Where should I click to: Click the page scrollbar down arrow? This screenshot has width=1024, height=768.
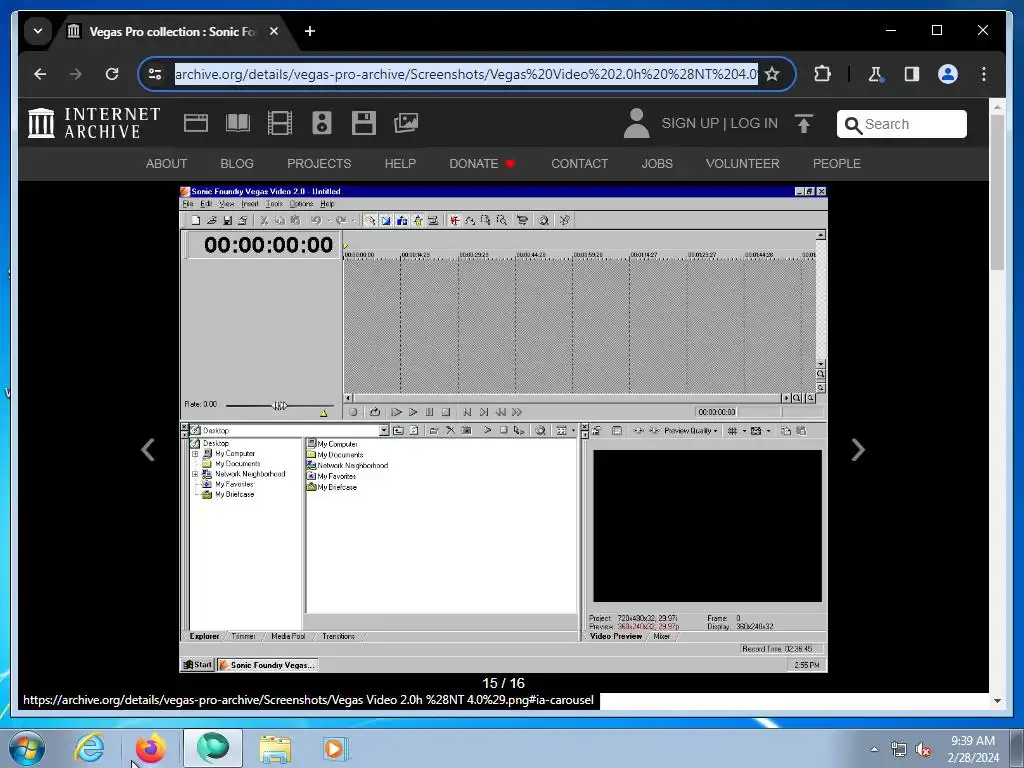[997, 701]
